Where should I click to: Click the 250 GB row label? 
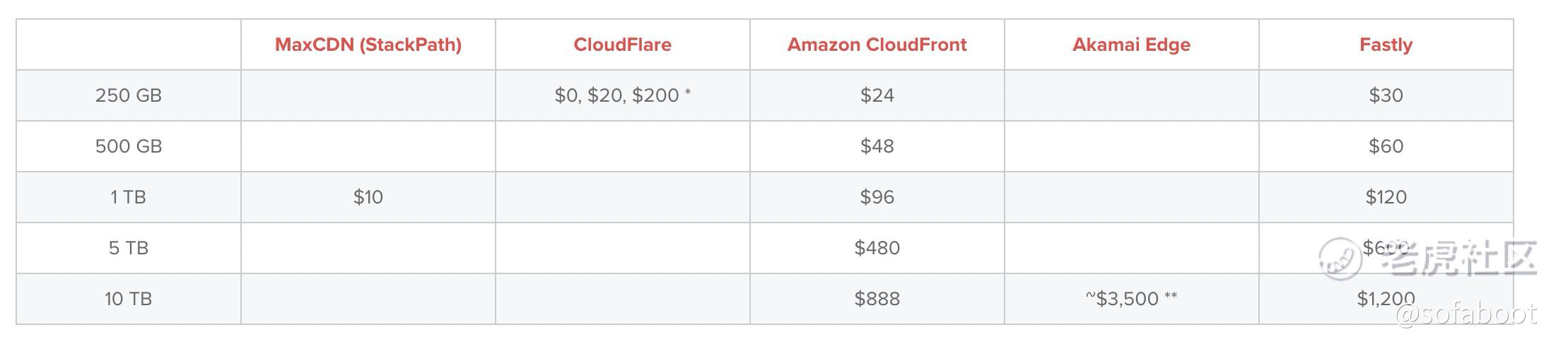(129, 95)
